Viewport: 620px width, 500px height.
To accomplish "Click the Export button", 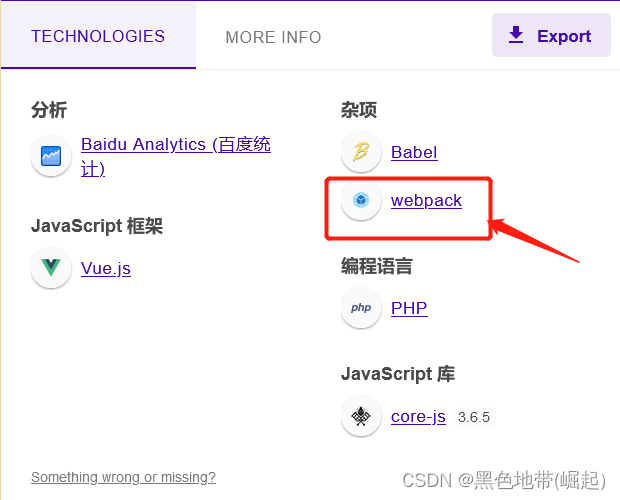I will point(551,35).
